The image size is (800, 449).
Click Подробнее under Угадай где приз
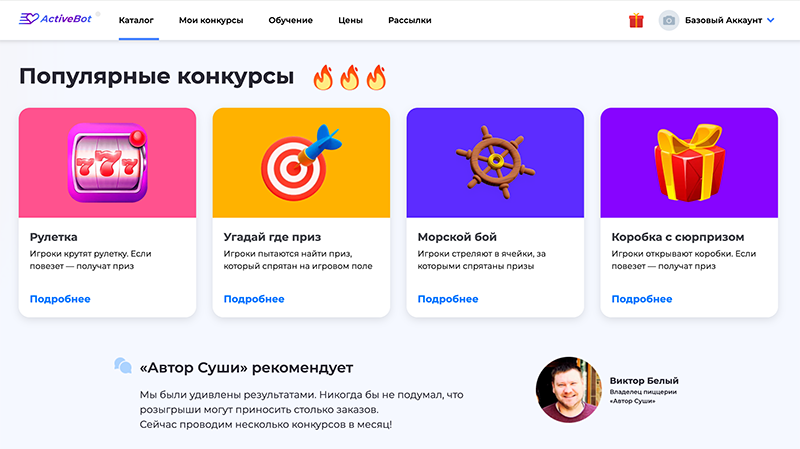tap(254, 299)
